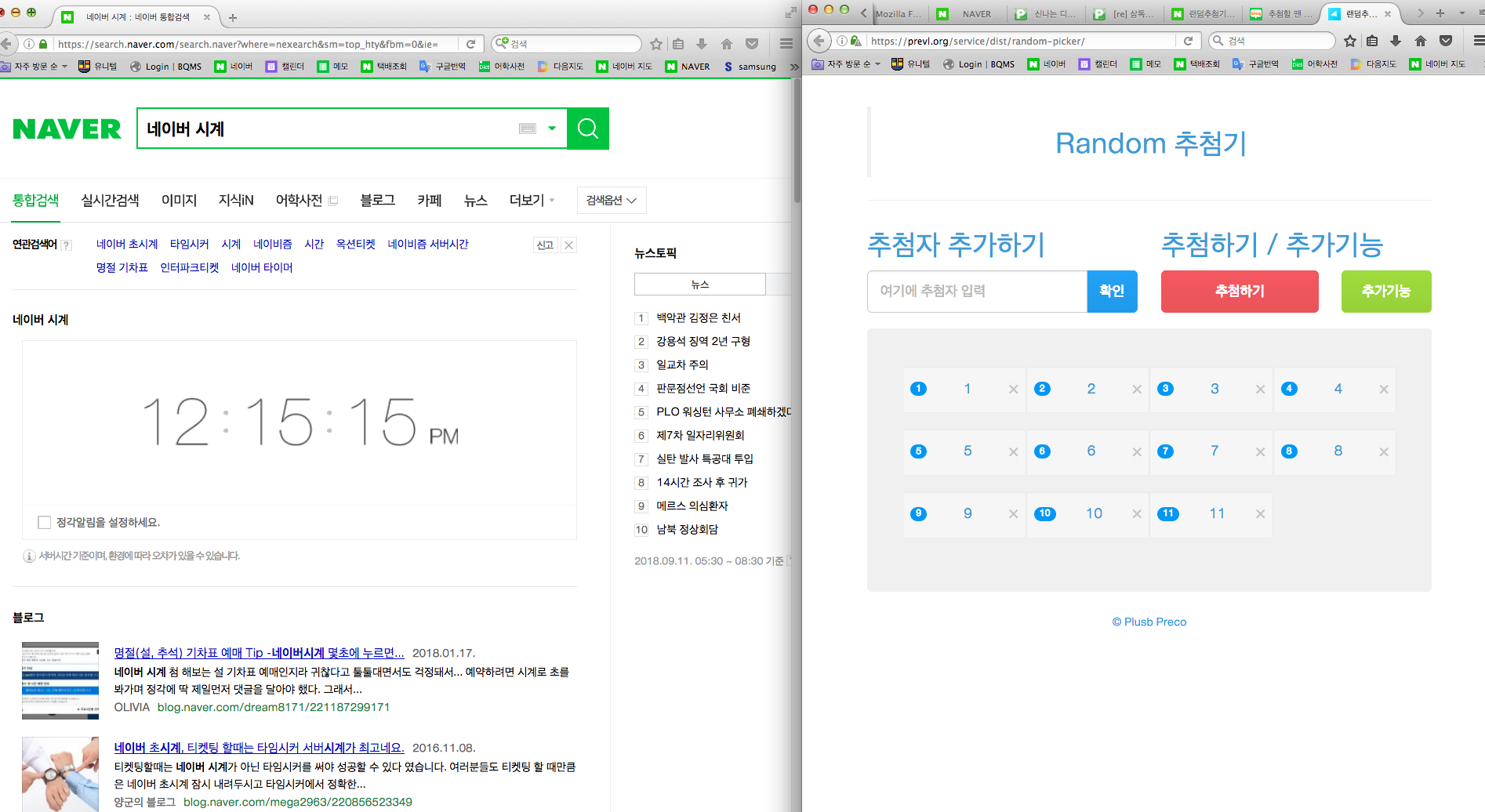The height and width of the screenshot is (812, 1485).
Task: Go to home page in left browser toolbar
Action: 727,44
